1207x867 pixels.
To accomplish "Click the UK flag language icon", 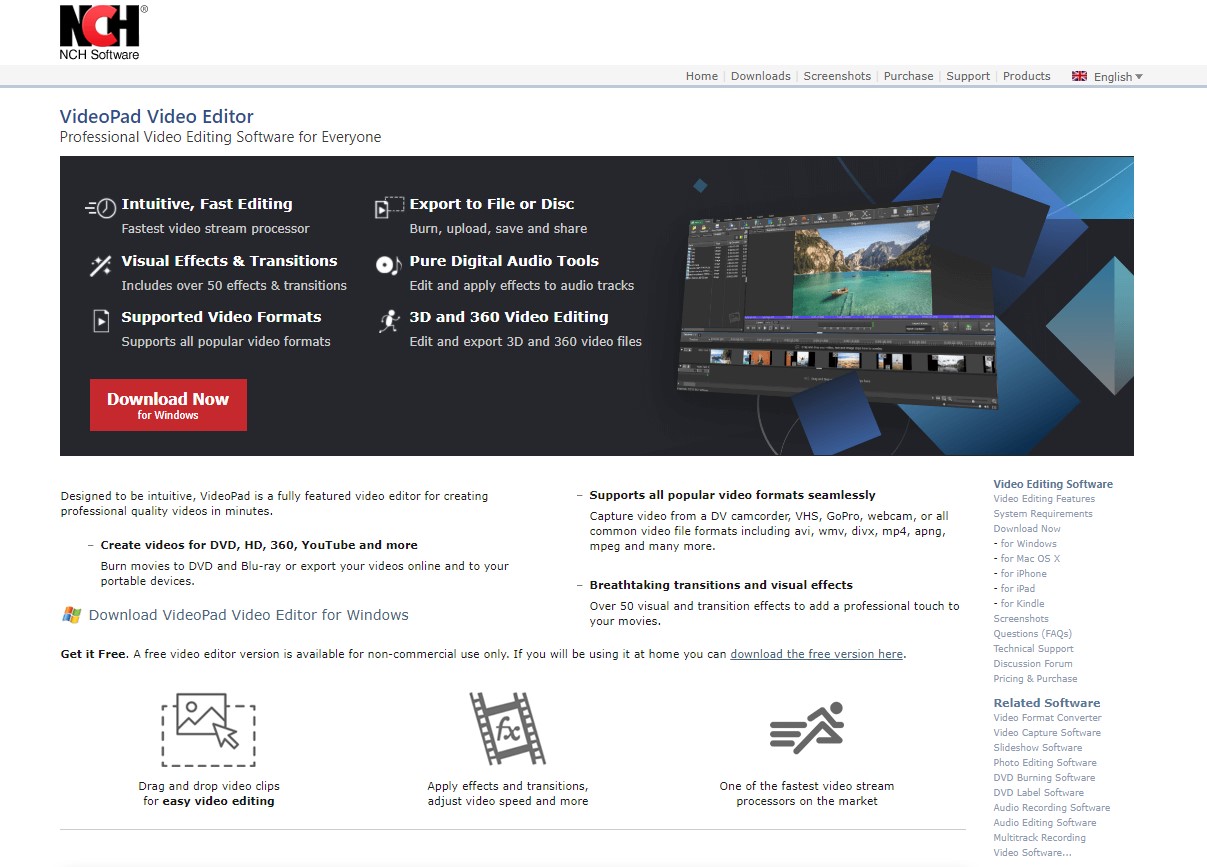I will pos(1079,76).
